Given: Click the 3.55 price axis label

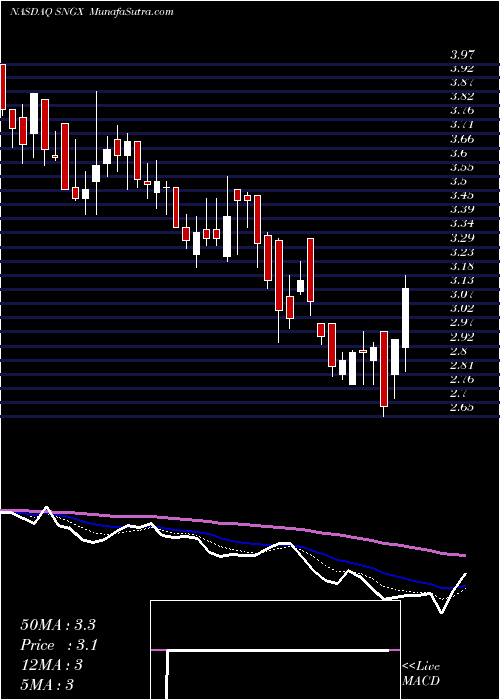Looking at the screenshot, I should tap(462, 168).
